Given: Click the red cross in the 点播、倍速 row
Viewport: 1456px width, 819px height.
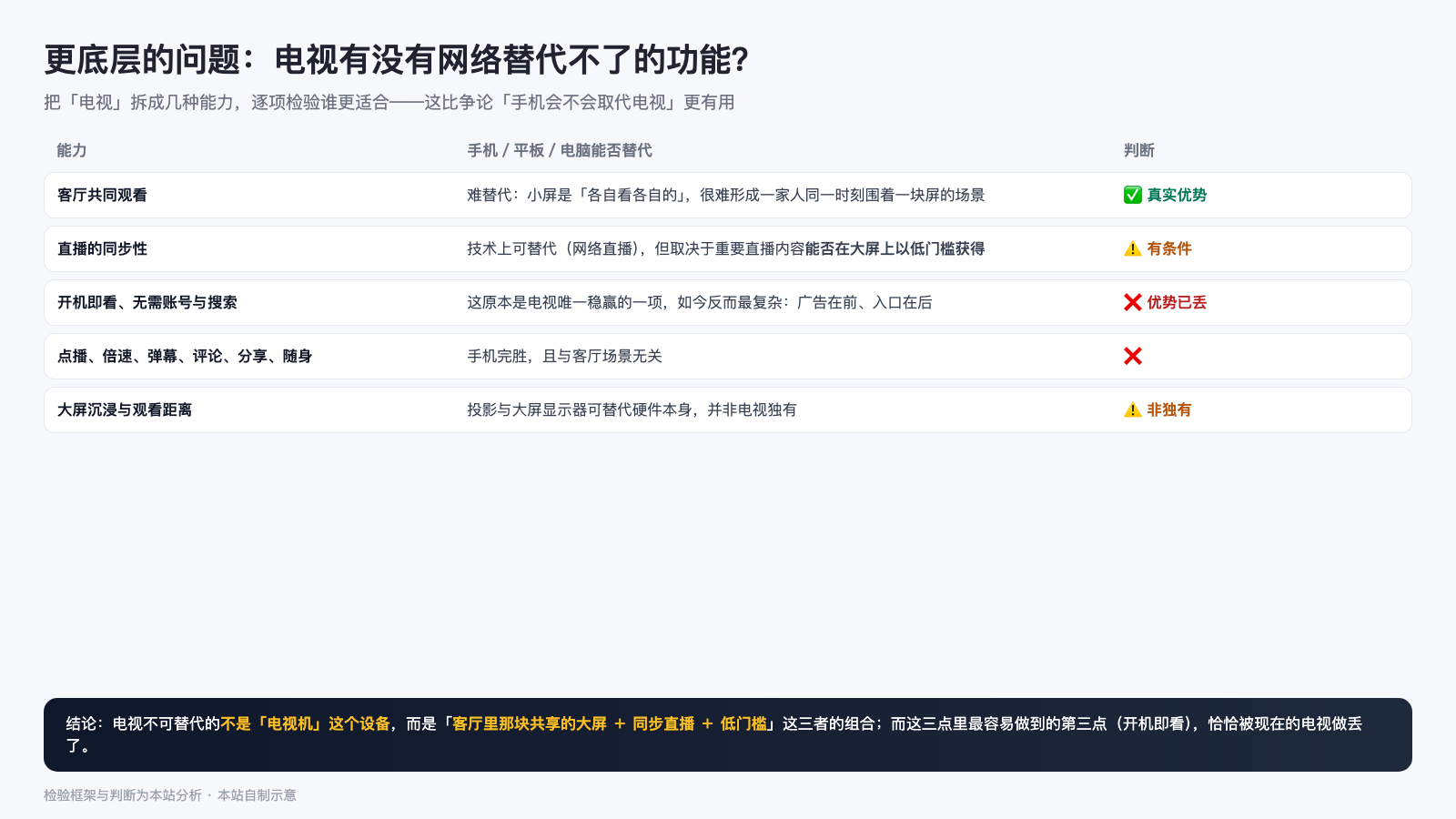Looking at the screenshot, I should click(x=1133, y=356).
